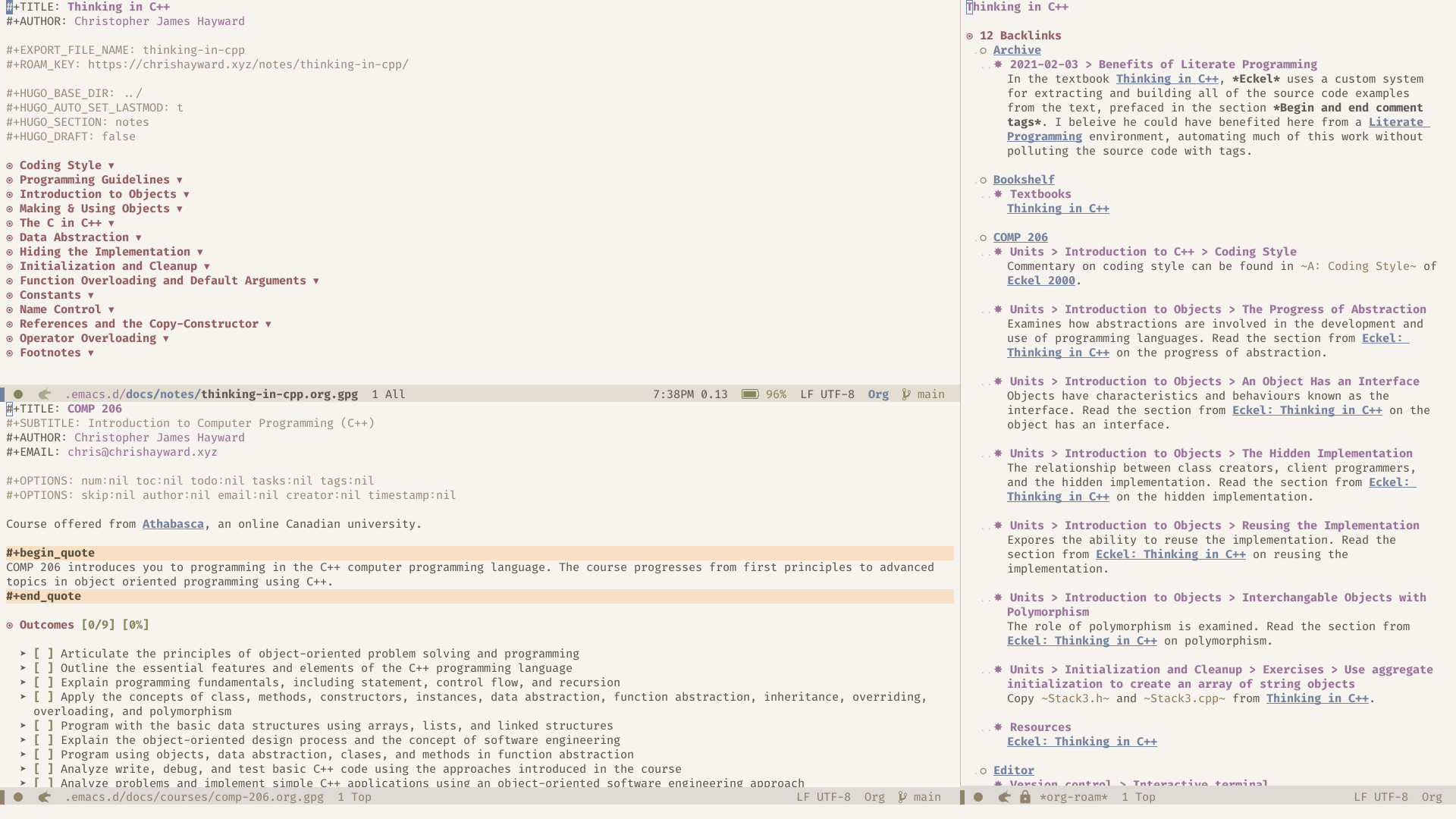This screenshot has height=819, width=1456.
Task: Open the Archive backlink section
Action: point(1017,49)
